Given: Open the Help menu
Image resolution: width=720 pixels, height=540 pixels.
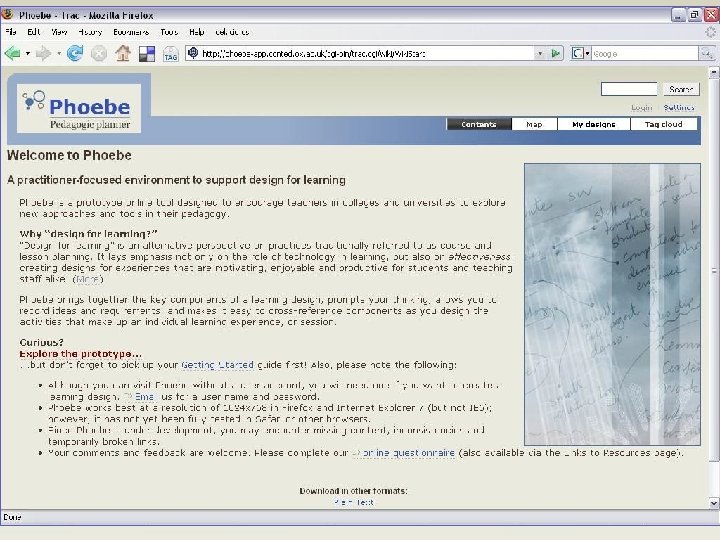Looking at the screenshot, I should tap(197, 32).
